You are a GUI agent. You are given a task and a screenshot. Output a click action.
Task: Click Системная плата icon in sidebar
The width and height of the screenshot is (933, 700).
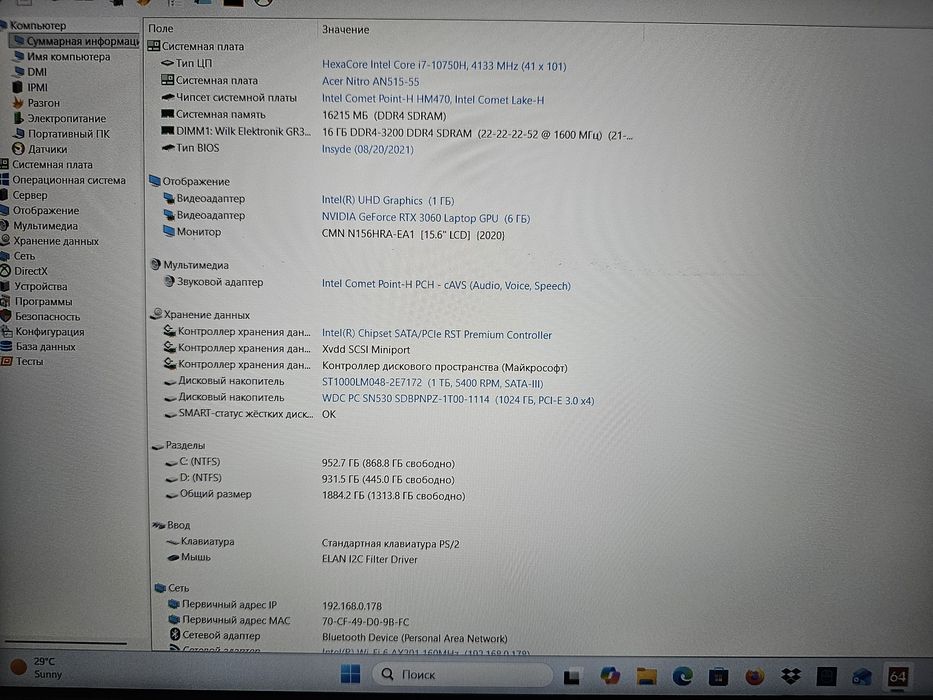click(x=4, y=164)
